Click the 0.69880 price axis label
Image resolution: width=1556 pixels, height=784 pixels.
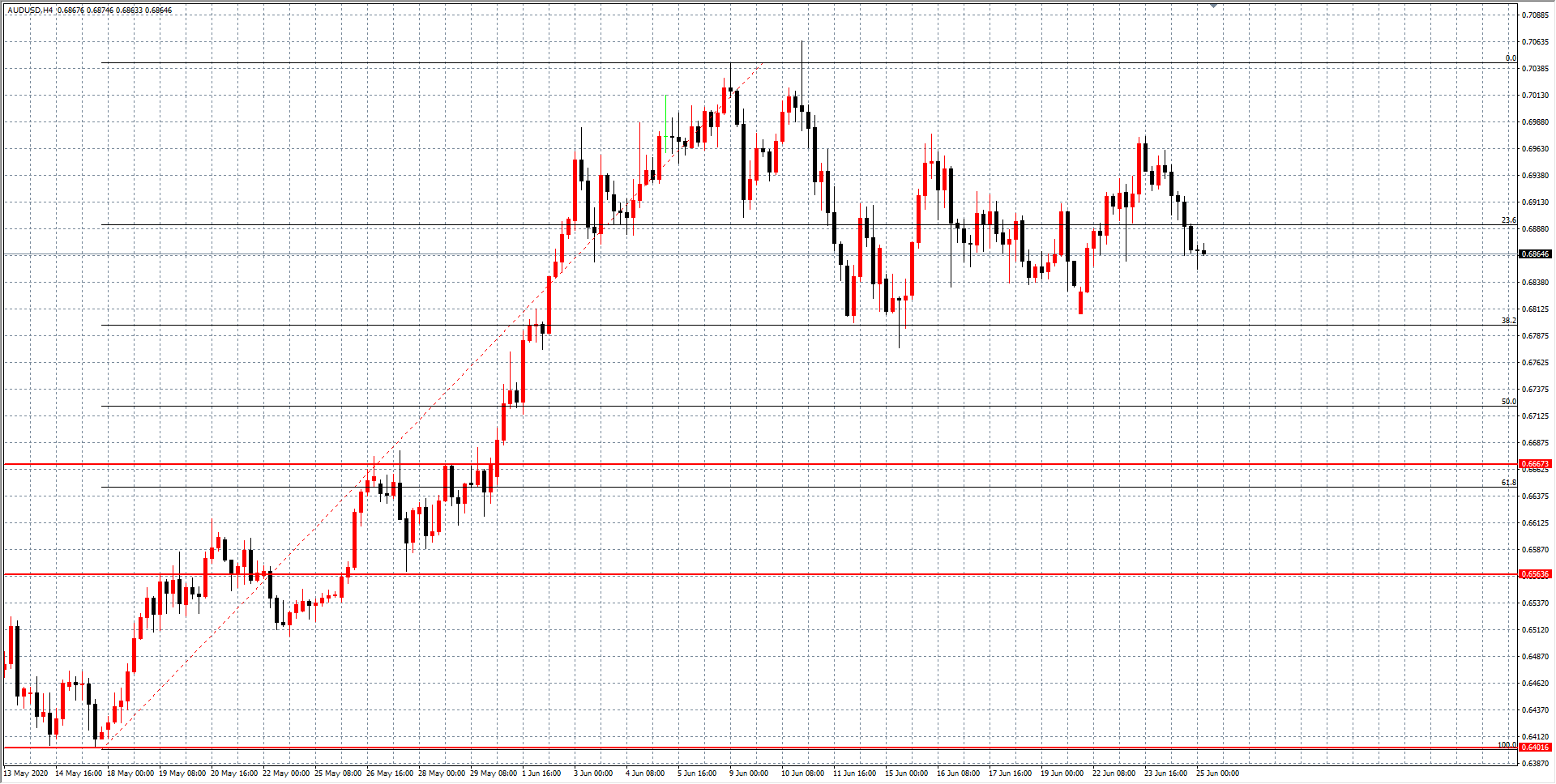pos(1535,122)
